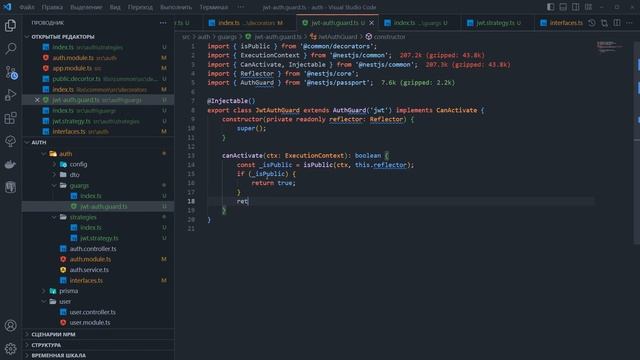640x360 pixels.
Task: Toggle the primary sidebar layout icon
Action: point(551,7)
